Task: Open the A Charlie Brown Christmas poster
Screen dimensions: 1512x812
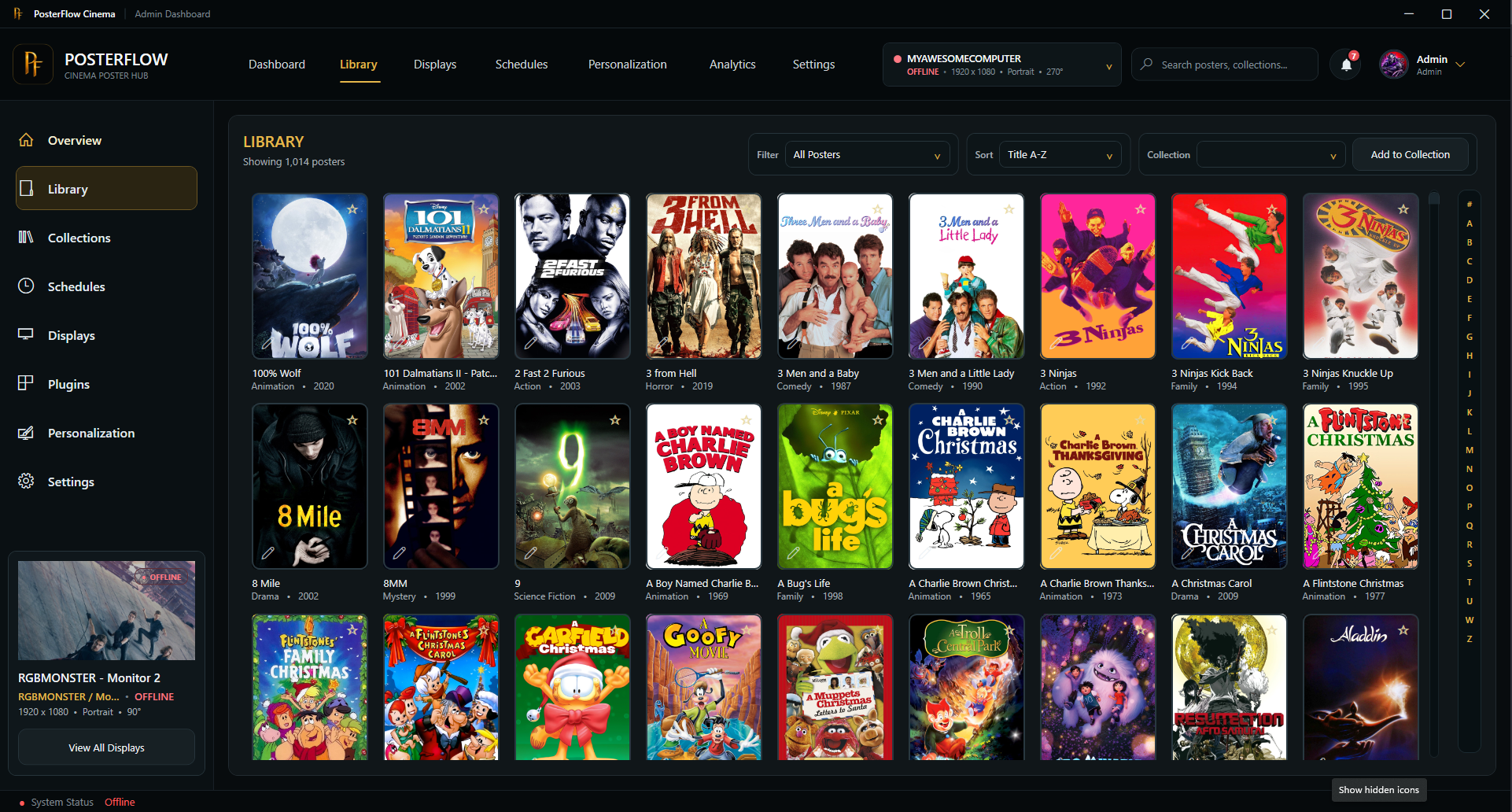Action: point(966,486)
